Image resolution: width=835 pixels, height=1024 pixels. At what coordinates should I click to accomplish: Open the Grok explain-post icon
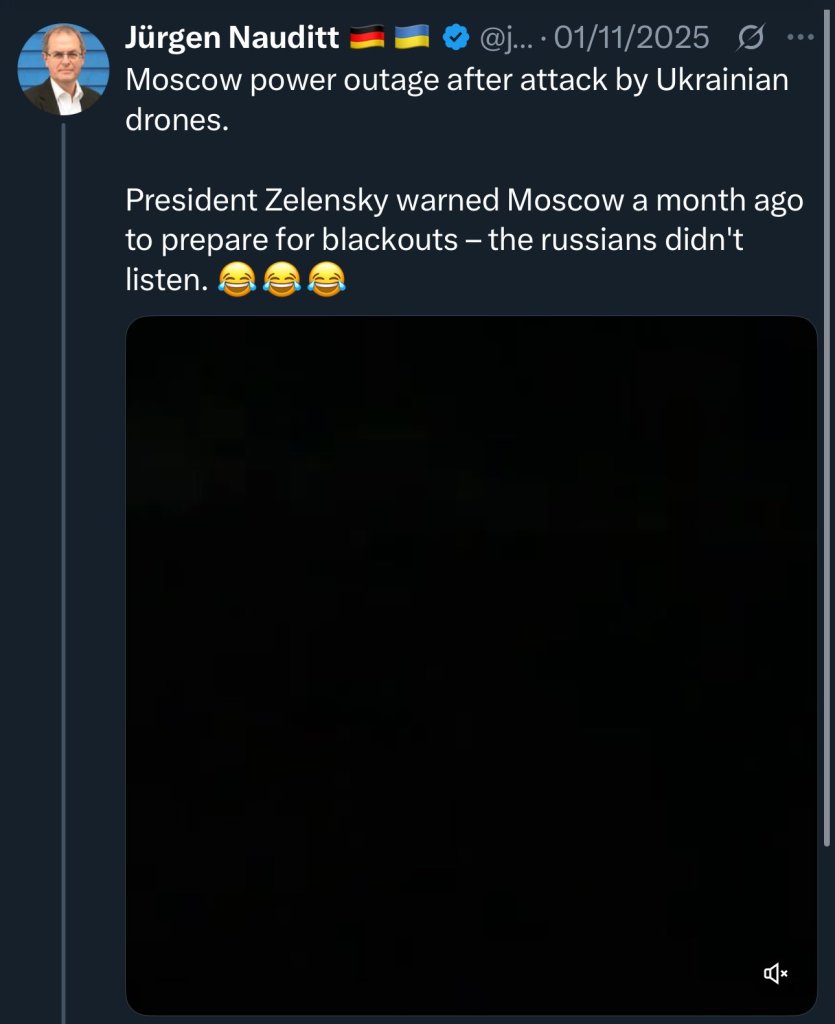tap(750, 38)
